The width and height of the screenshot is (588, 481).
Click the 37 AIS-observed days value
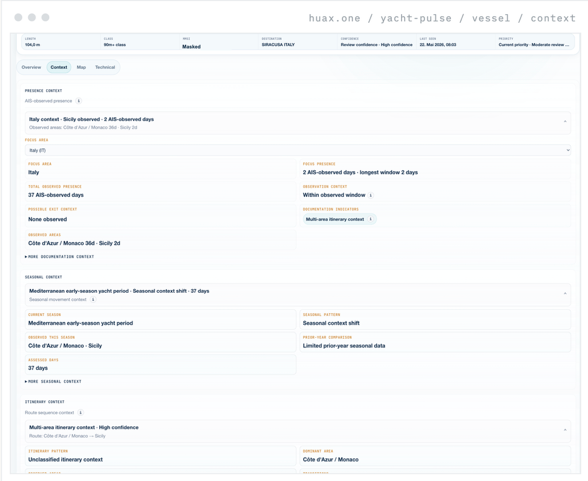tap(56, 195)
